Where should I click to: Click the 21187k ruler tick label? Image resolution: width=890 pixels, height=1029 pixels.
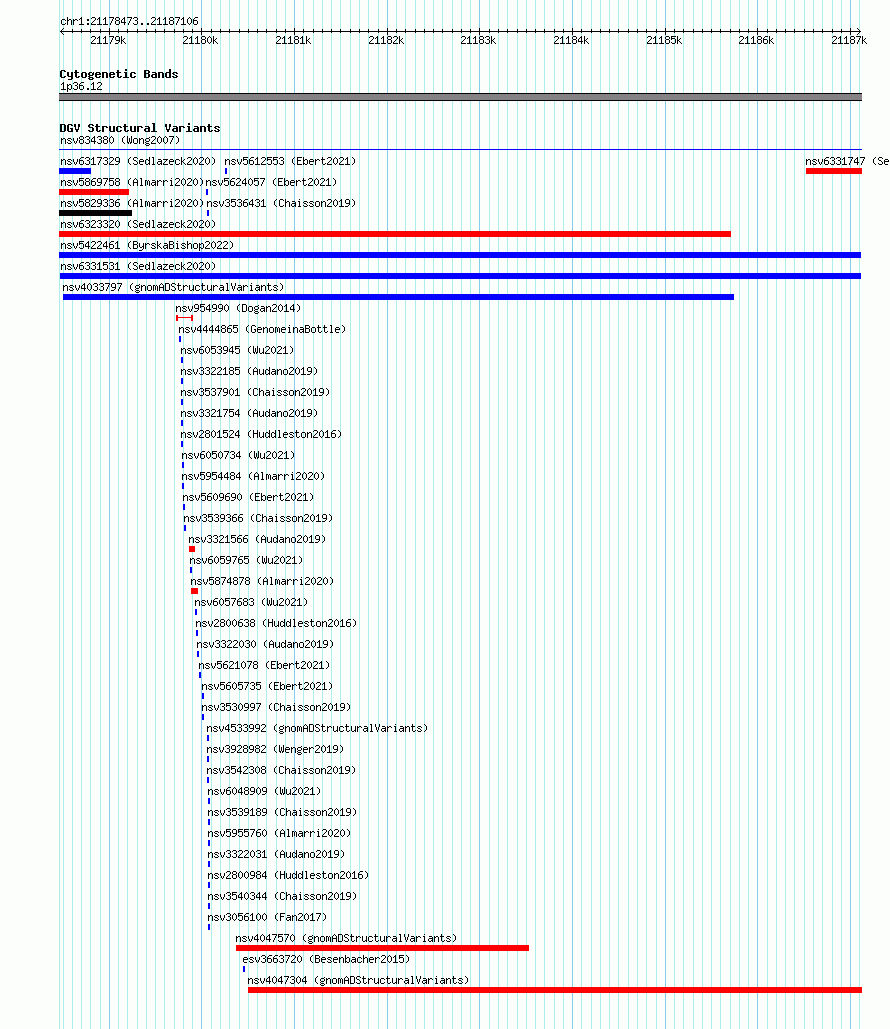tap(849, 40)
